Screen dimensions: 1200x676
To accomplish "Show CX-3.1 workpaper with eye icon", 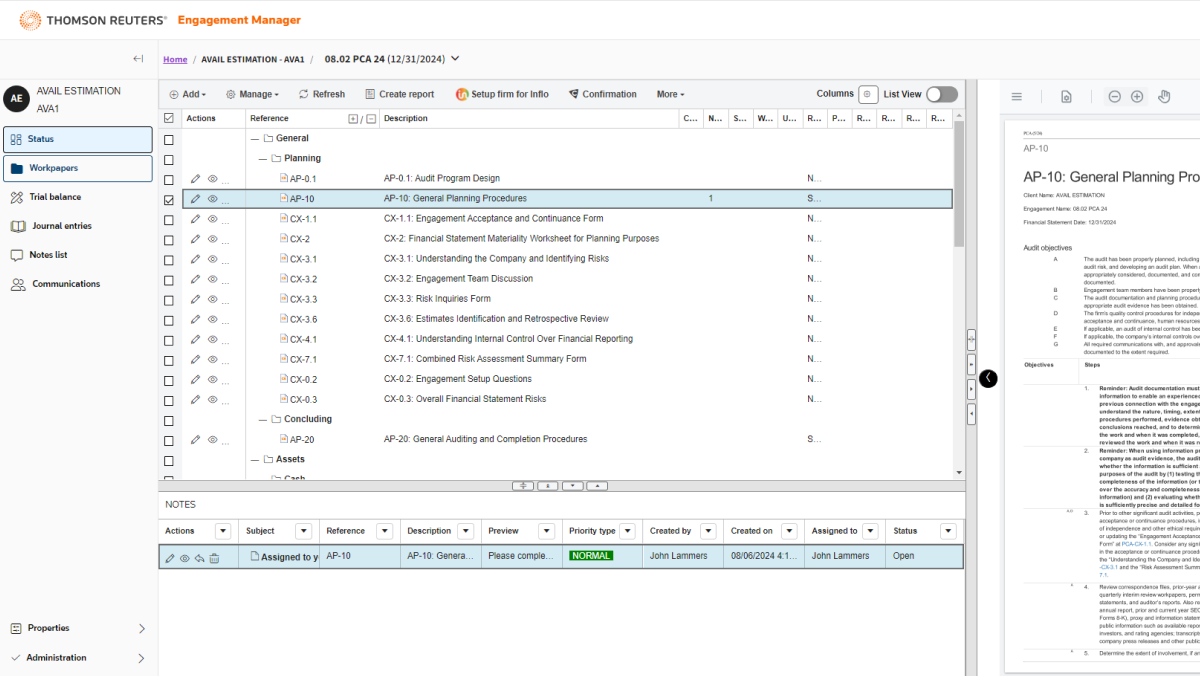I will 212,259.
